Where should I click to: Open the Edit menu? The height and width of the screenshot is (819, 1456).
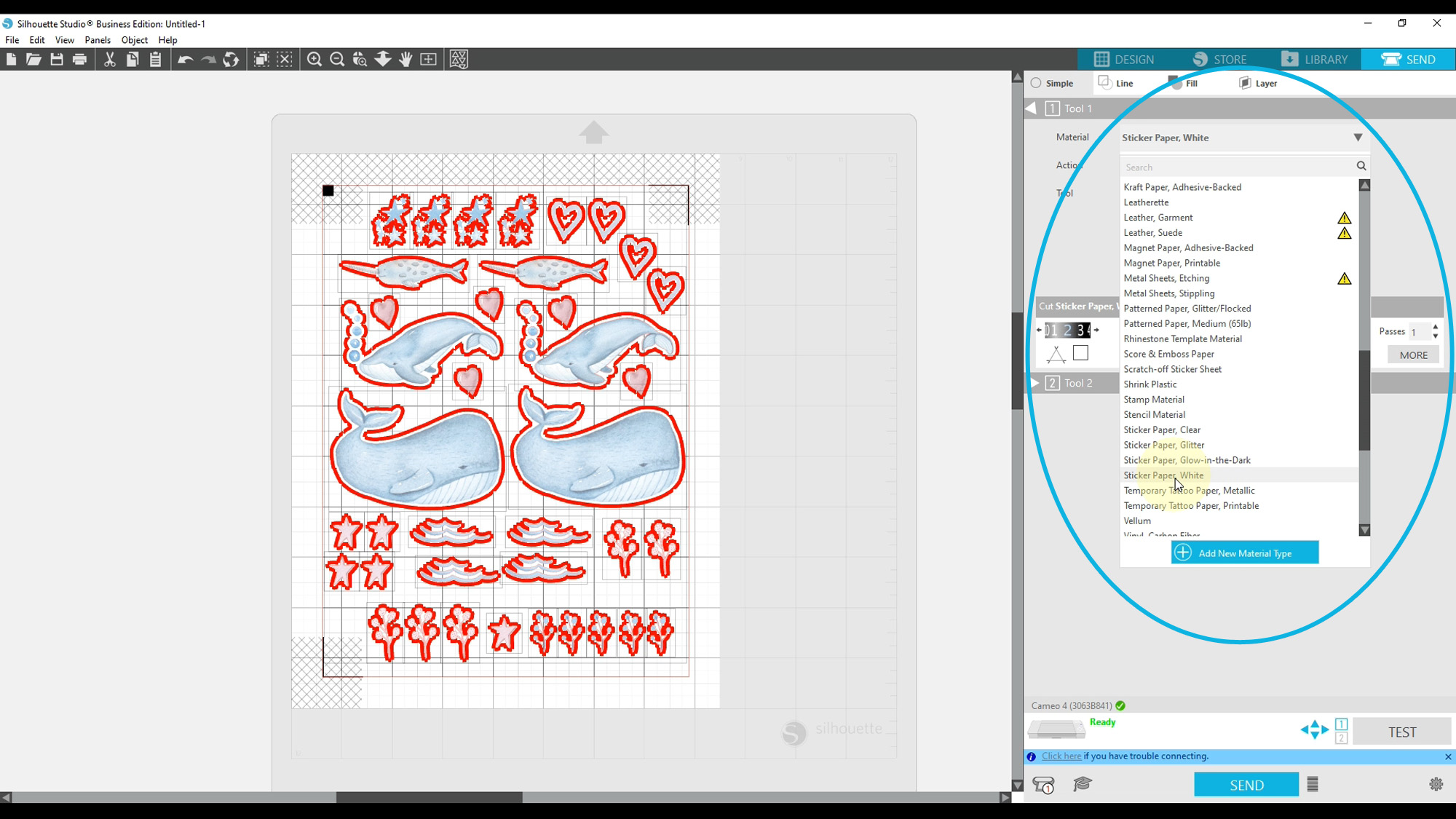click(37, 40)
